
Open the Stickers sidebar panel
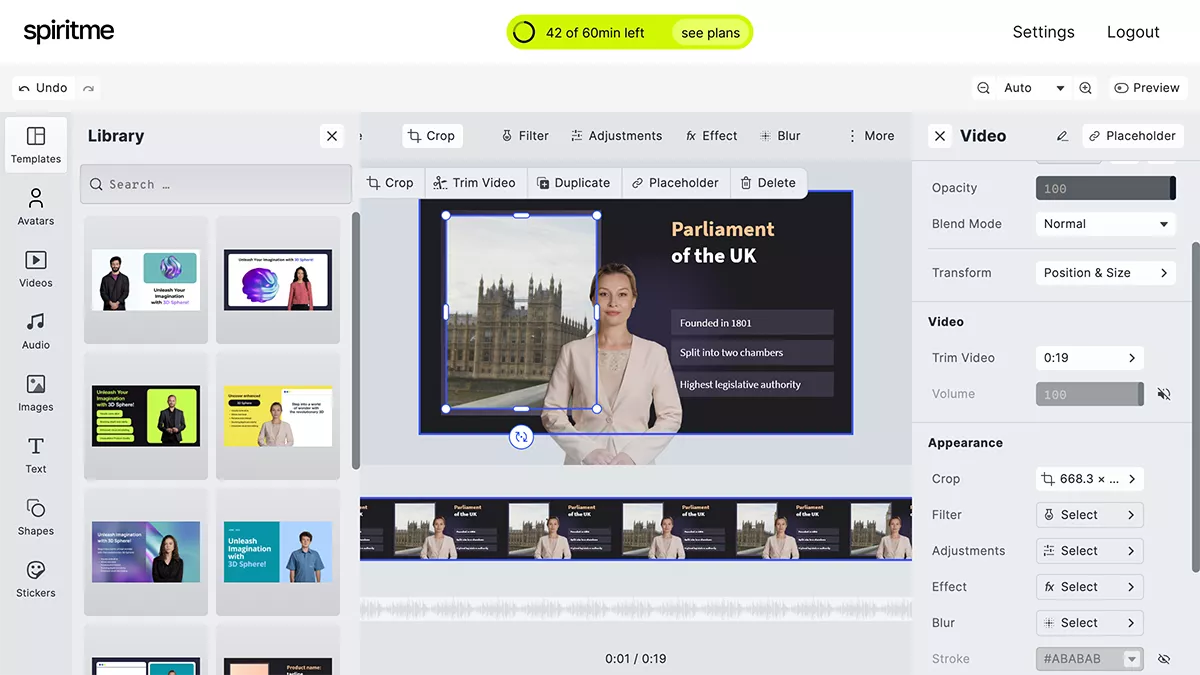click(x=36, y=579)
